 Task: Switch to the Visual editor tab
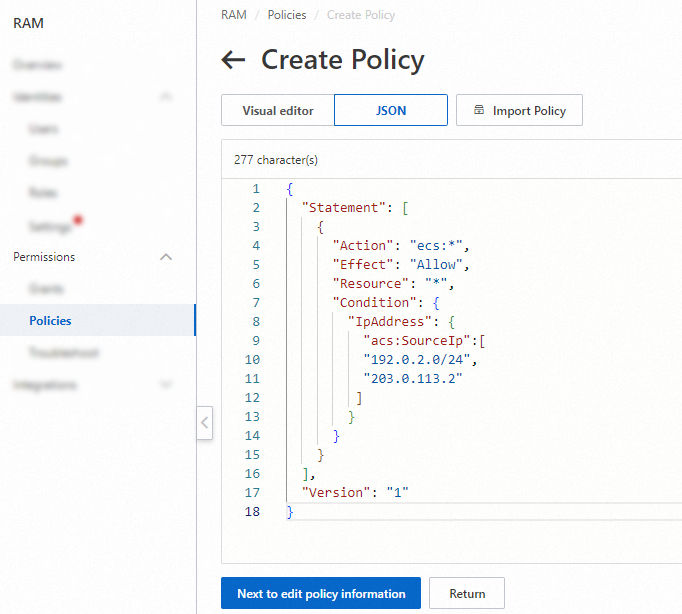pyautogui.click(x=278, y=110)
